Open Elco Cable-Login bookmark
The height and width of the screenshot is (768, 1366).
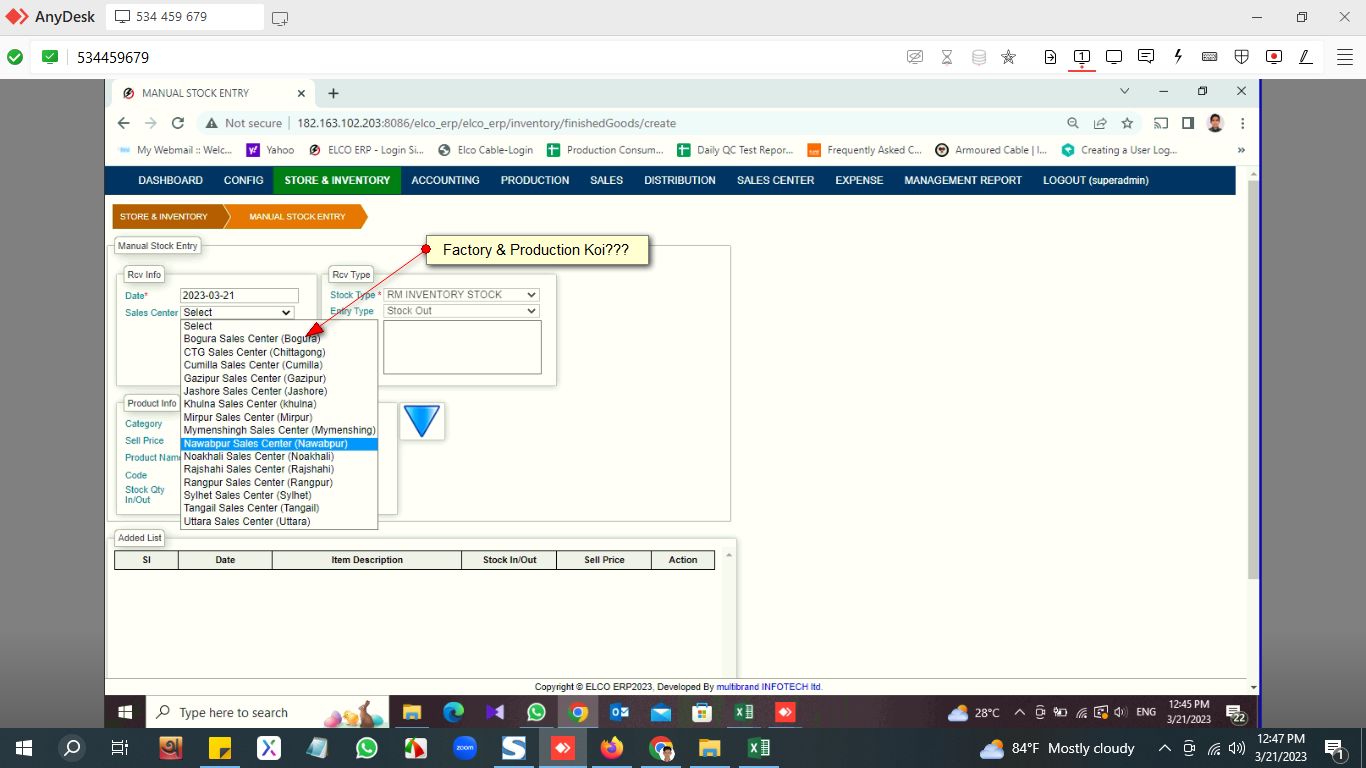point(486,150)
